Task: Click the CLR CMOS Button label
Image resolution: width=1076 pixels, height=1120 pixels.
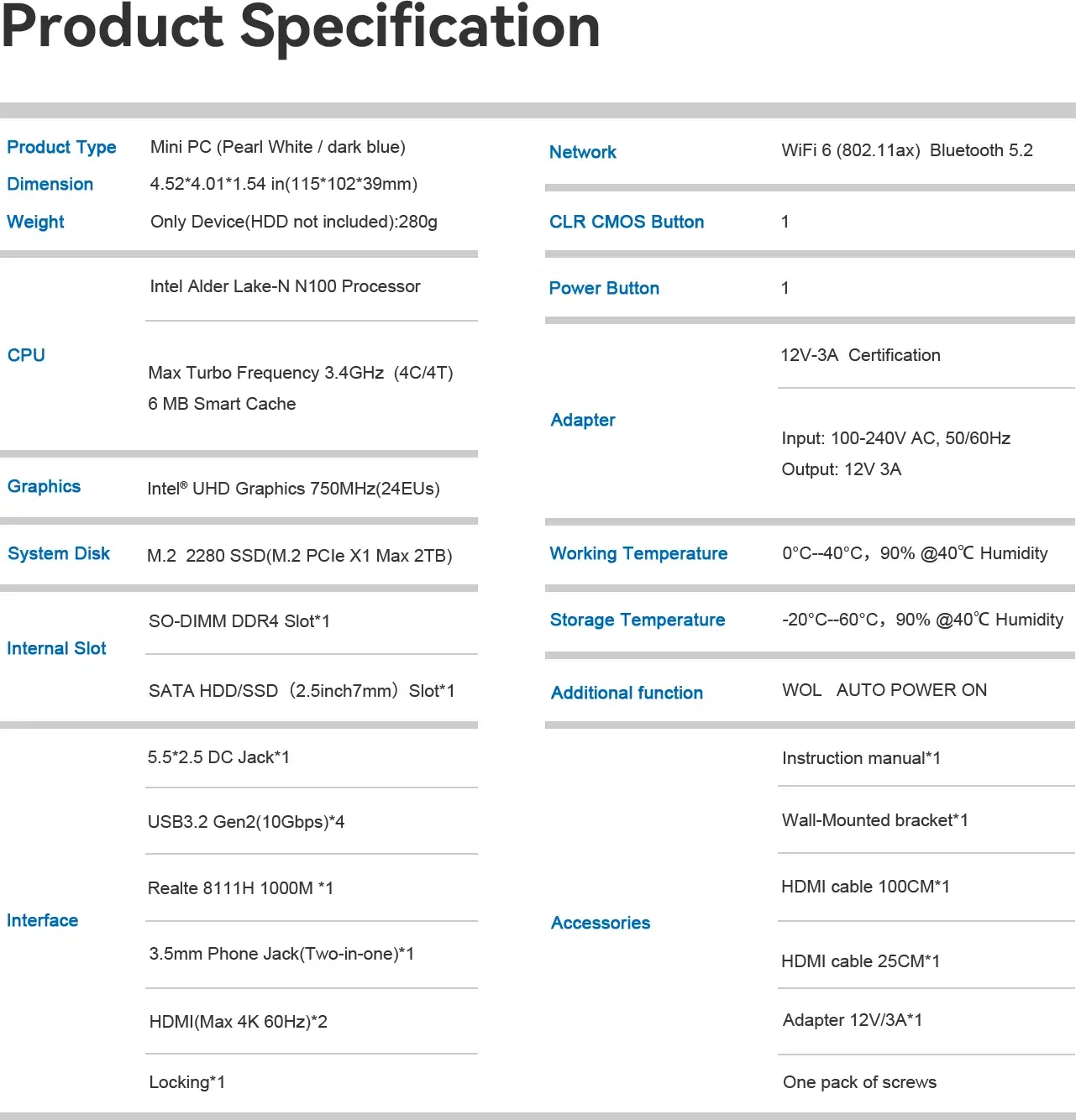Action: [x=627, y=222]
